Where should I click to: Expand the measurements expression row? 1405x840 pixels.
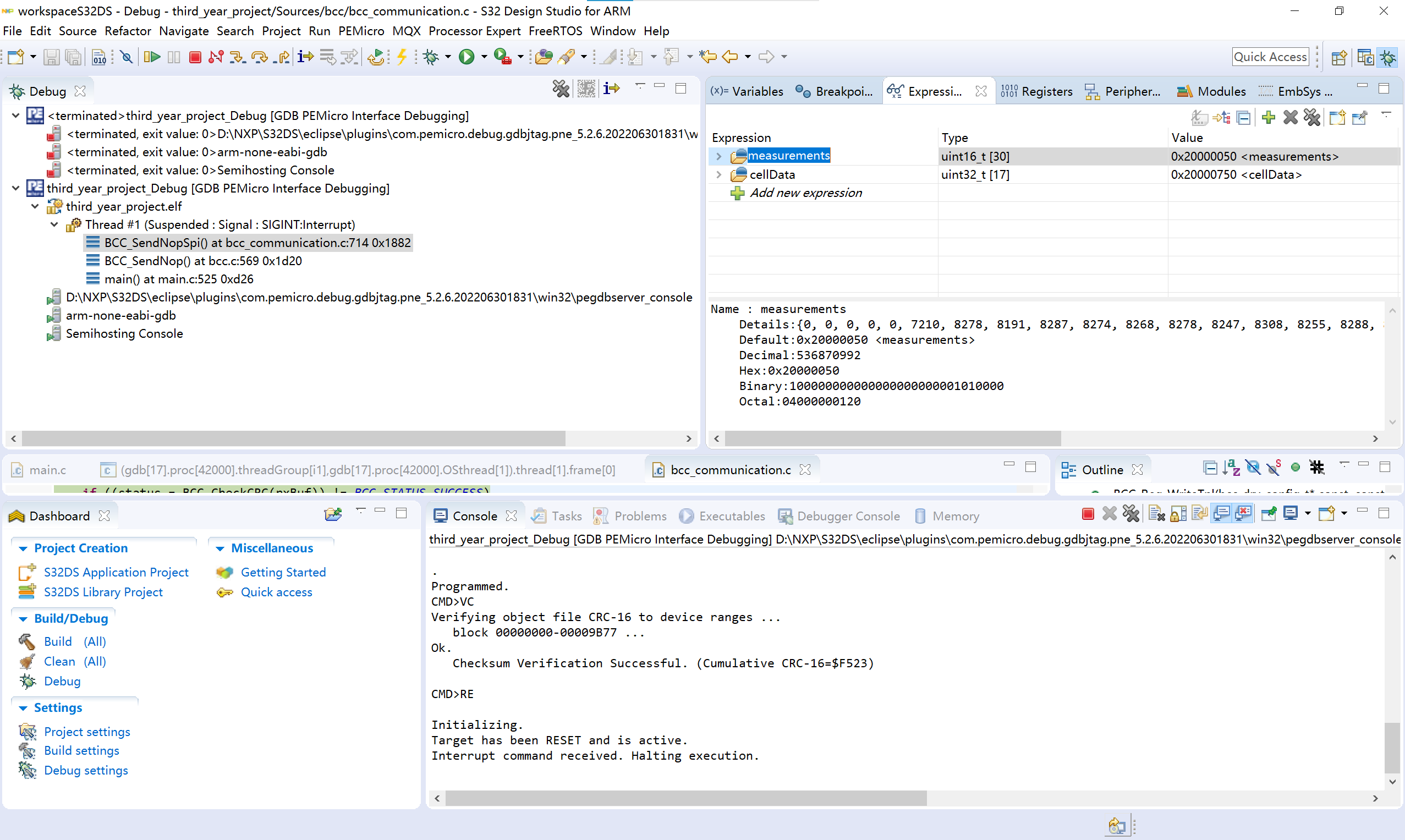click(718, 156)
